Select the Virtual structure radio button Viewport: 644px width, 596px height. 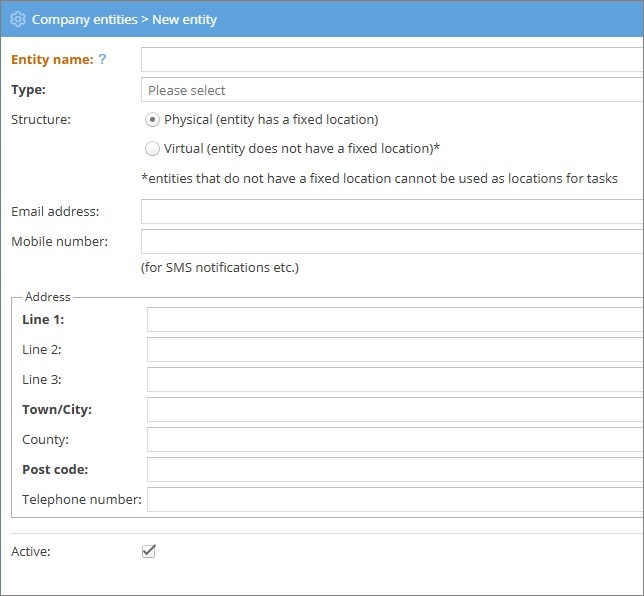152,148
